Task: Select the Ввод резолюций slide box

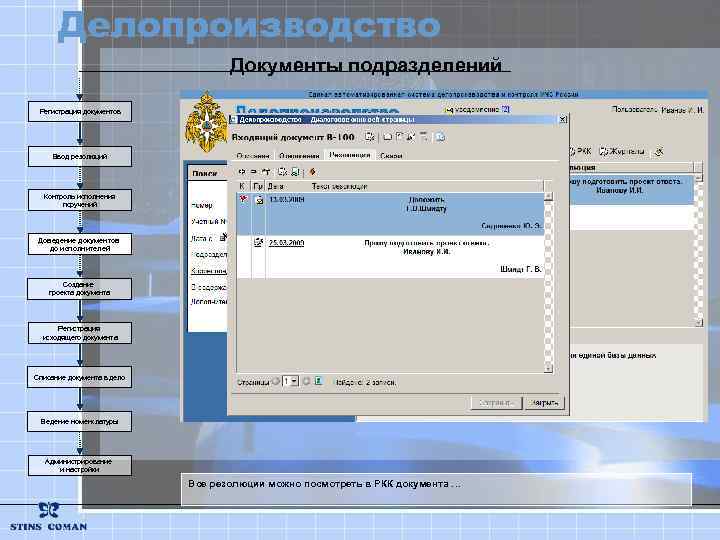Action: pyautogui.click(x=80, y=156)
